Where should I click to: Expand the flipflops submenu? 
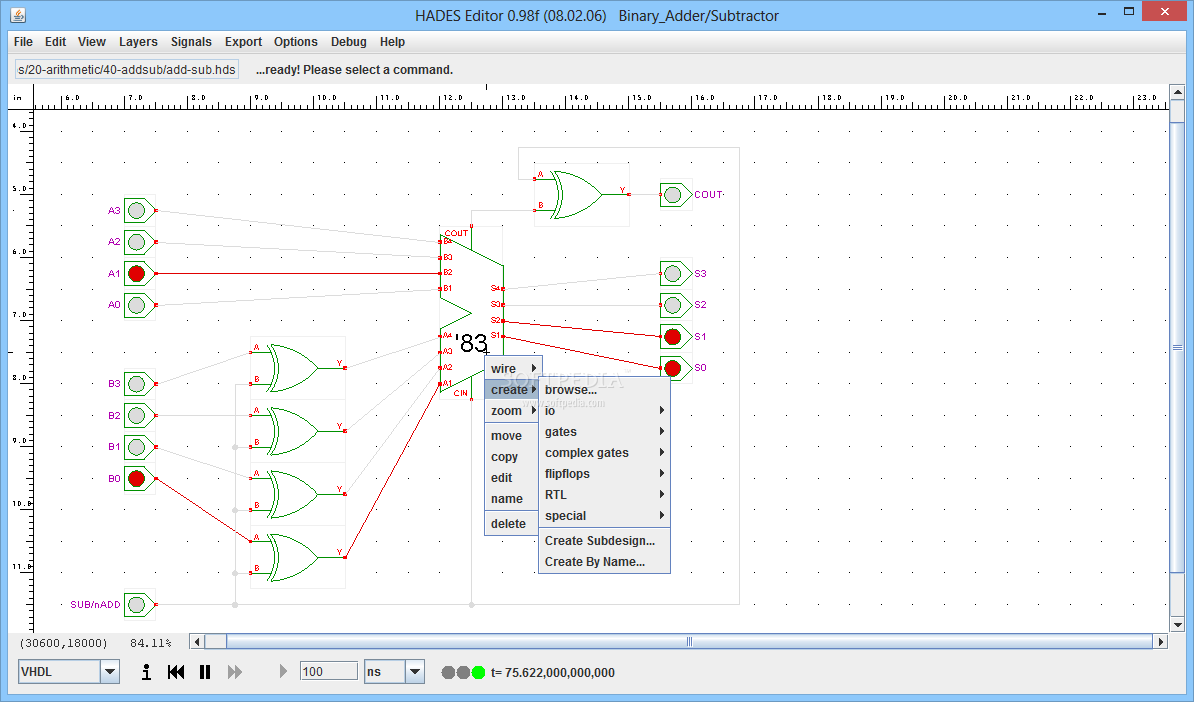tap(604, 474)
